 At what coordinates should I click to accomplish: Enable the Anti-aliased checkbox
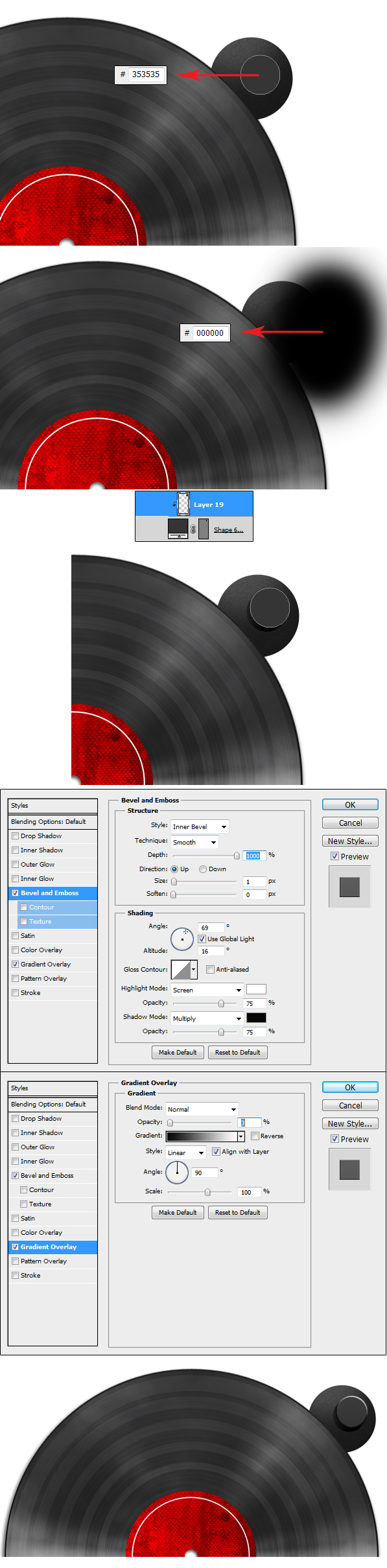coord(210,969)
